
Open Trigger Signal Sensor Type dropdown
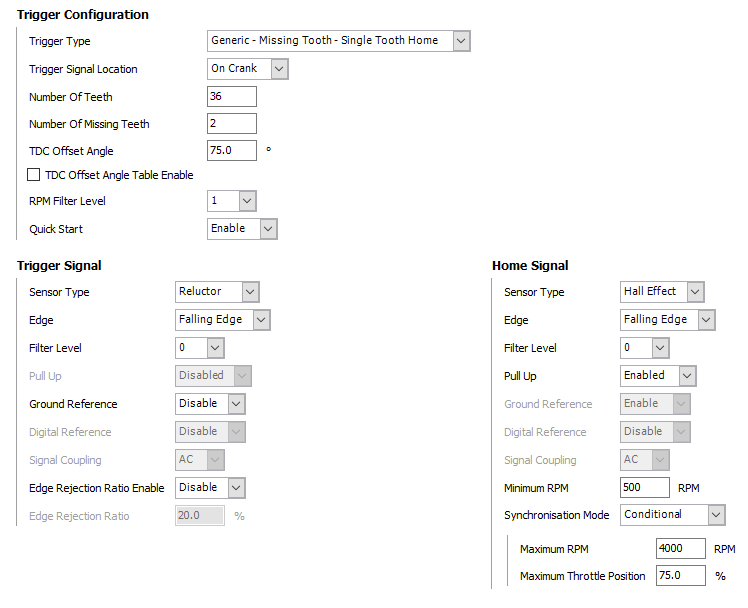coord(218,292)
